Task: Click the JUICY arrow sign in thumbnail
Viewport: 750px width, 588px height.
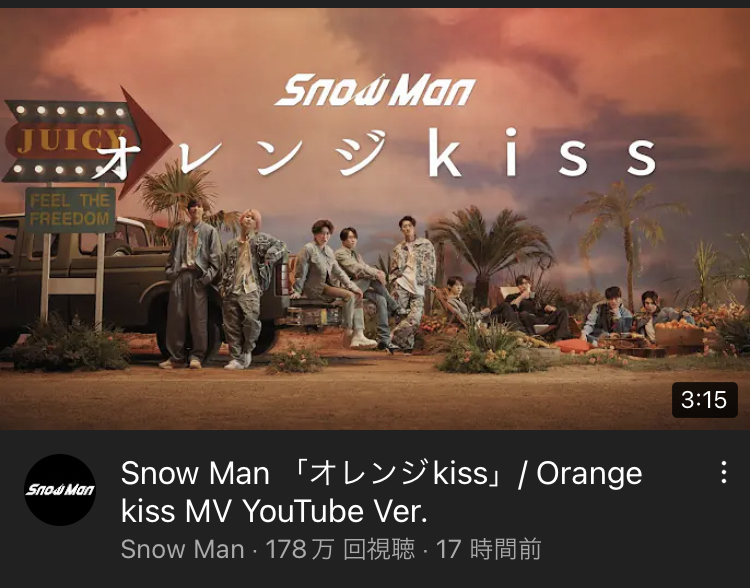Action: tap(86, 142)
